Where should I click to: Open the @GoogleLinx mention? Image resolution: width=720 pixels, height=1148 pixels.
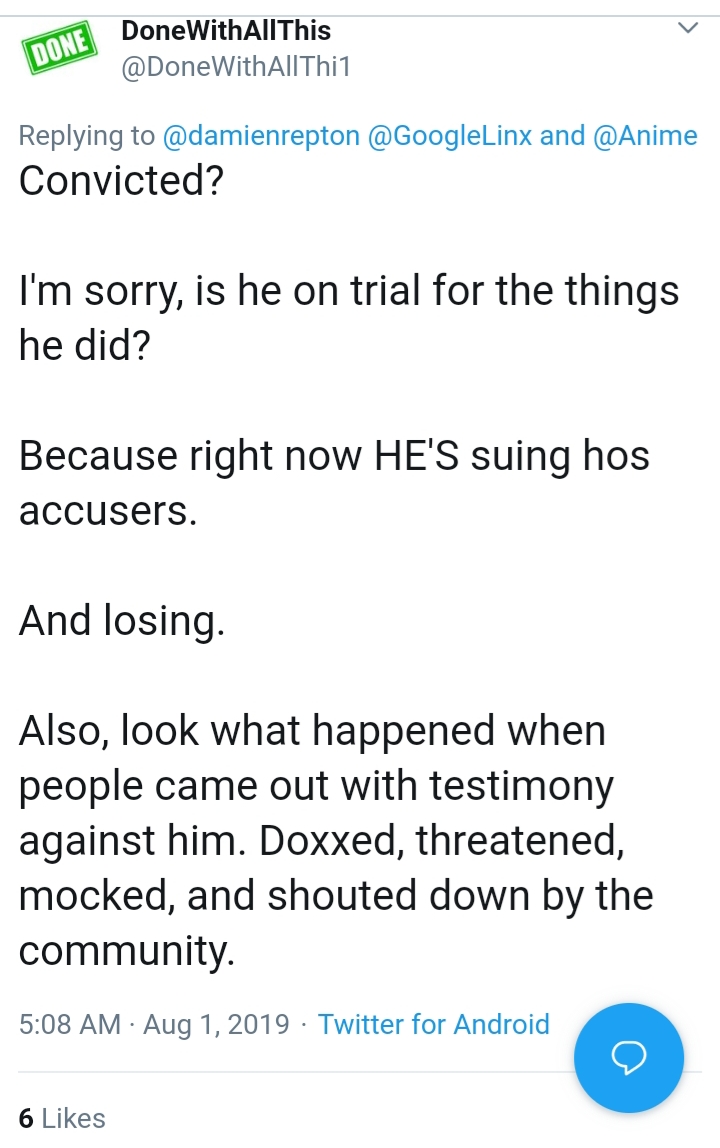(x=449, y=136)
